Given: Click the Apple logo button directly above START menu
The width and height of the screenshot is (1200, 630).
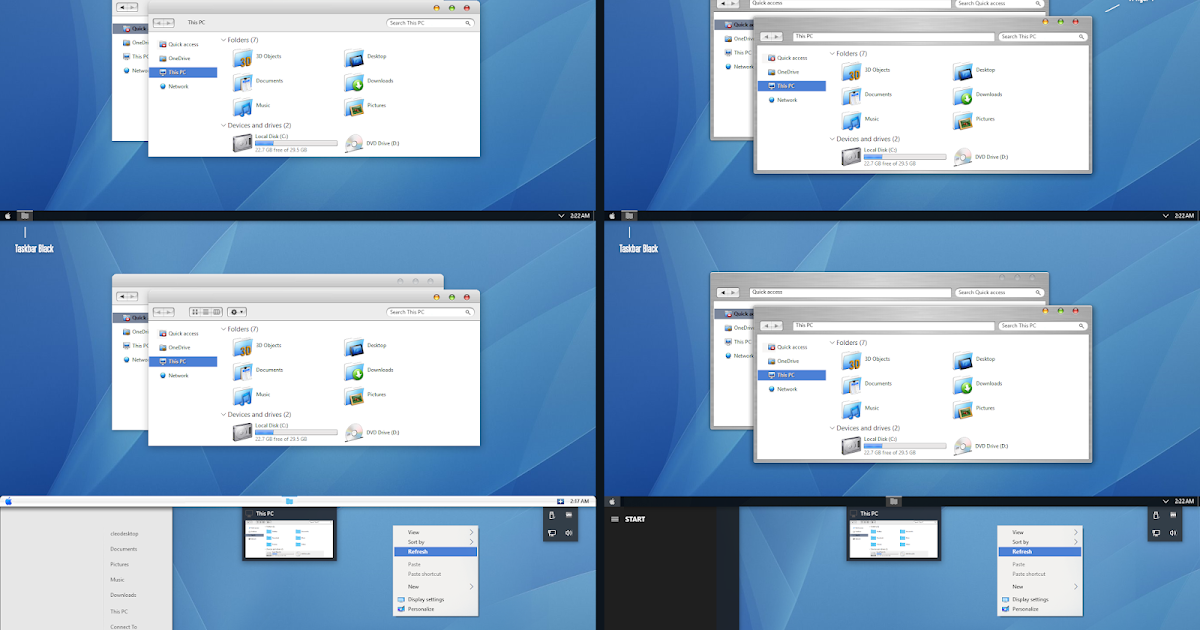Looking at the screenshot, I should coord(613,501).
